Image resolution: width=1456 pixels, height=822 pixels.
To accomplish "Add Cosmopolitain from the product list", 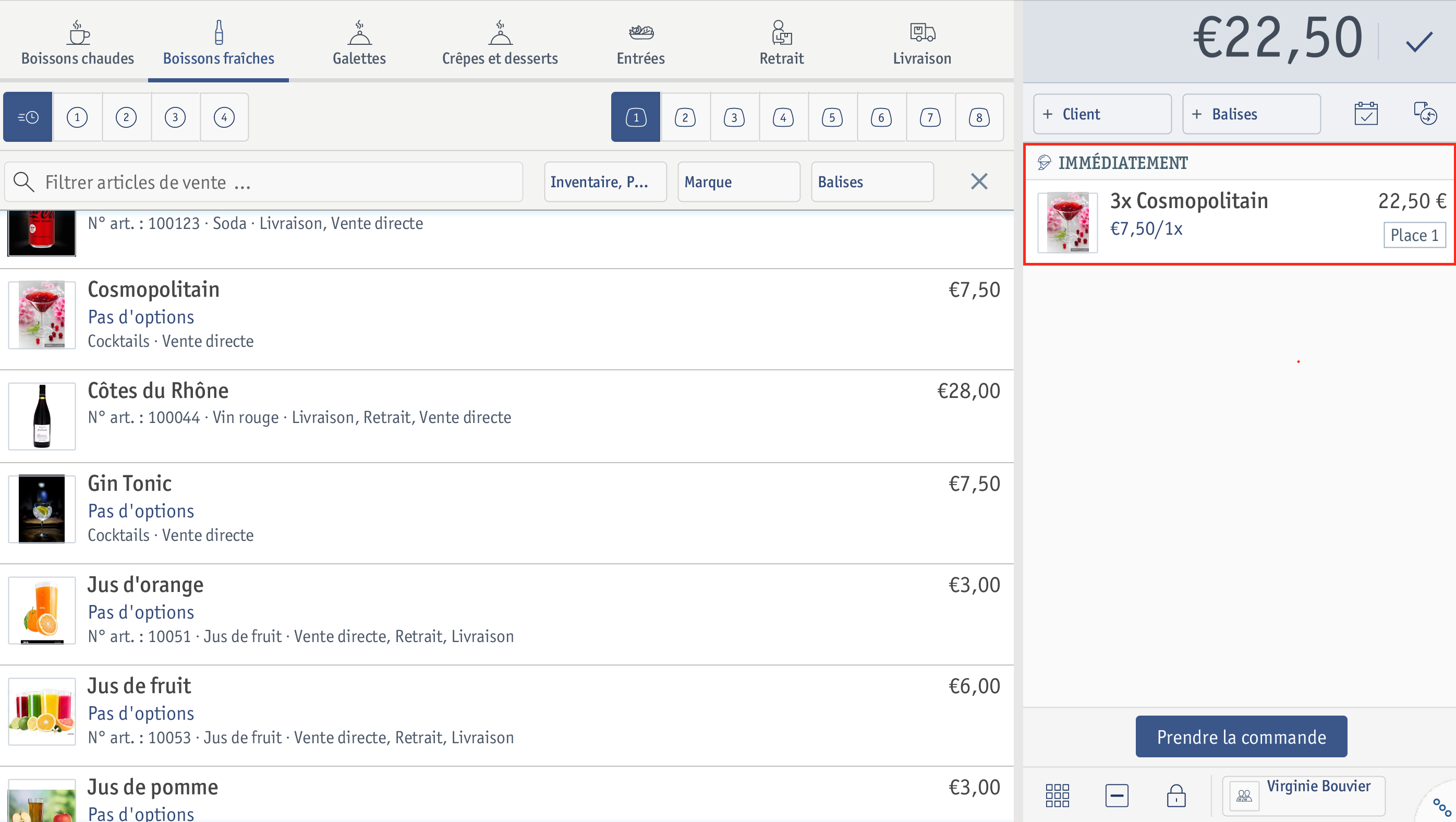I will coord(506,319).
